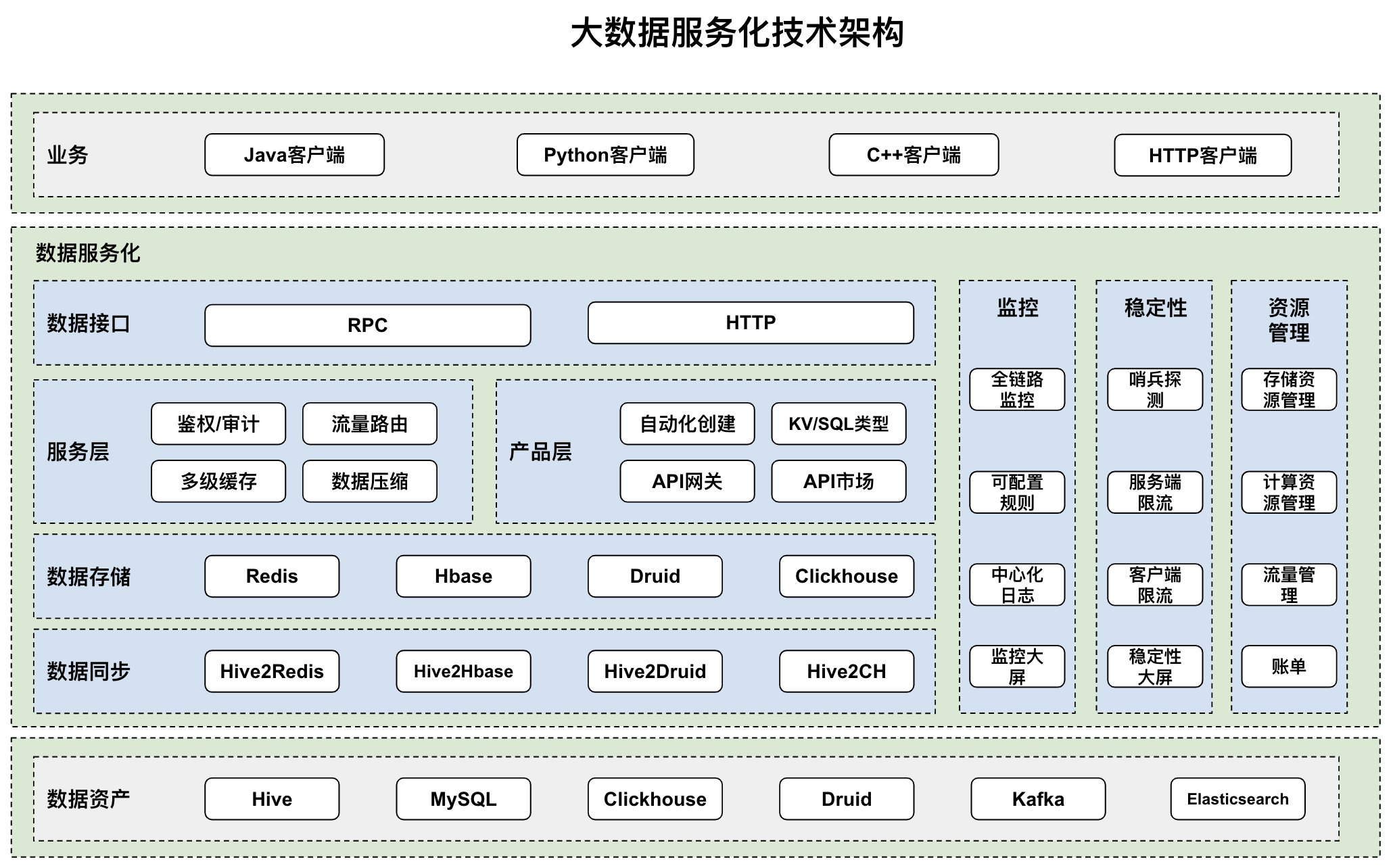Click the API网关 box

coord(687,481)
